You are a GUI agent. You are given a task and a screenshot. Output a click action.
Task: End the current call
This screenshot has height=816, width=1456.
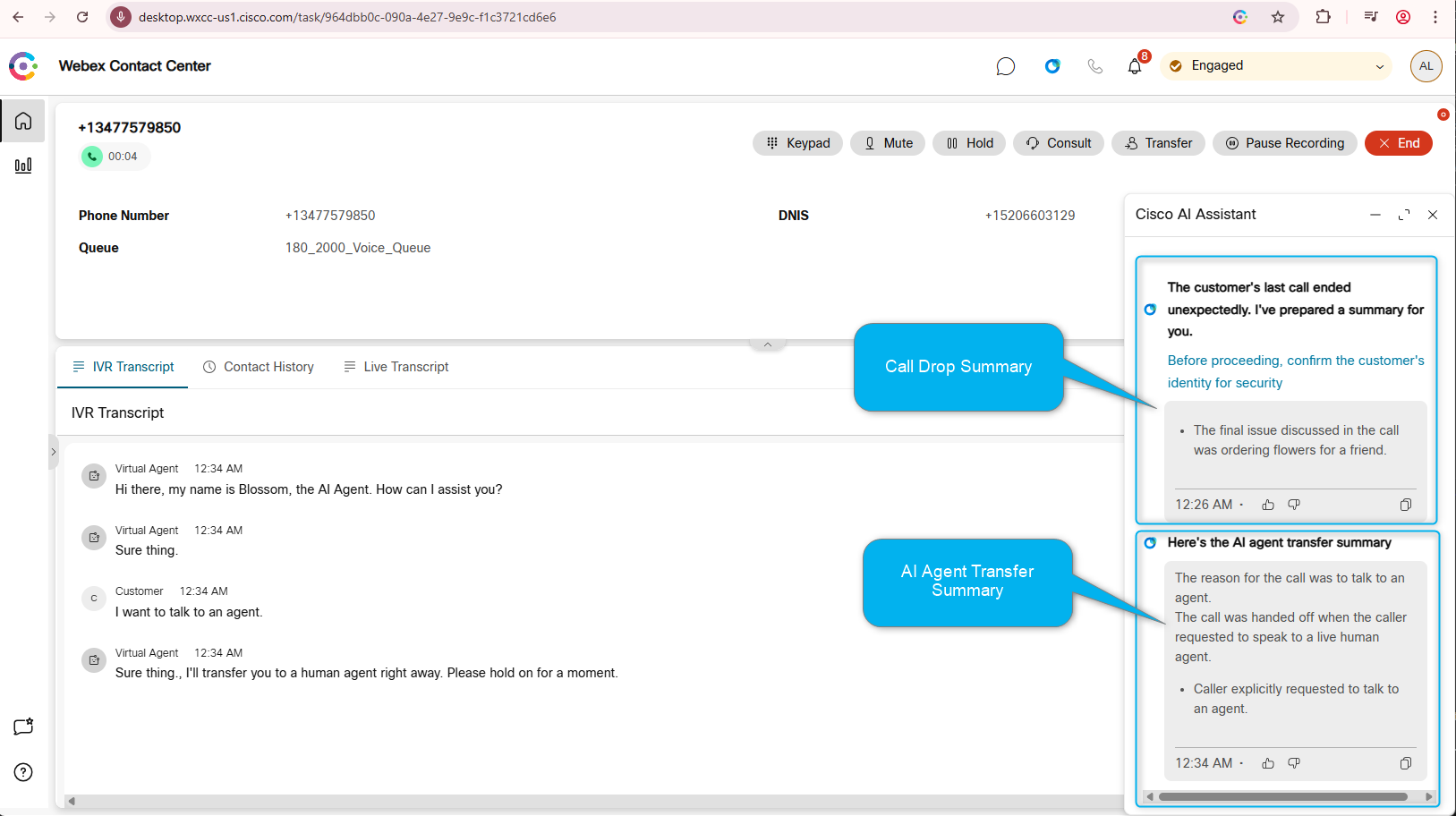(x=1398, y=143)
